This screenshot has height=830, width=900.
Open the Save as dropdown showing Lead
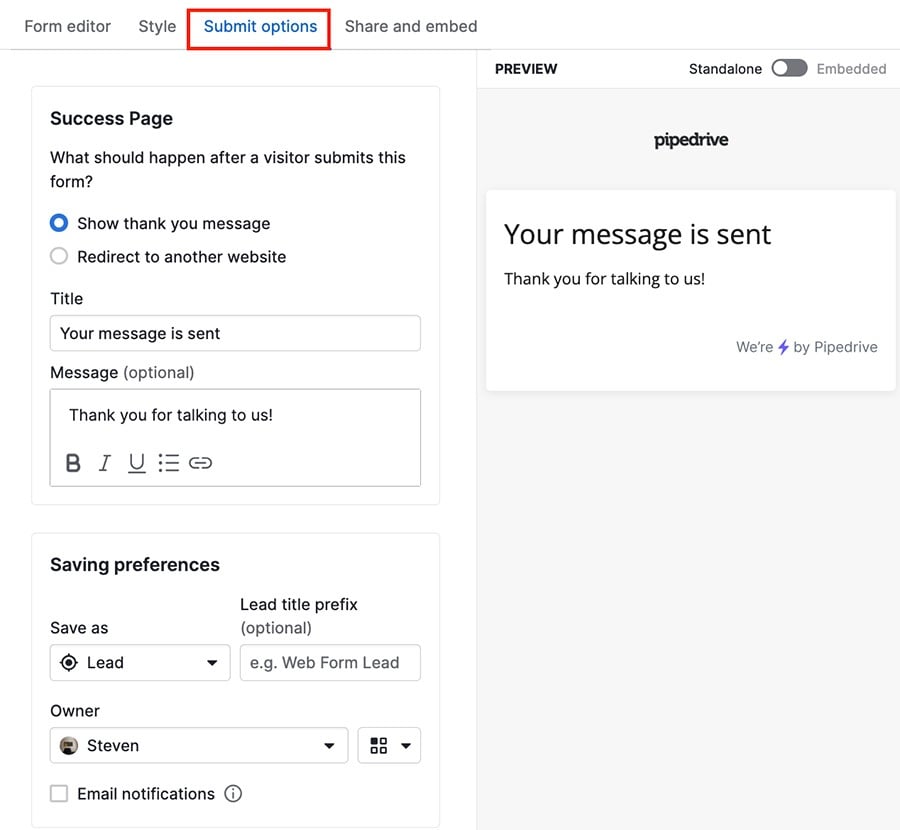140,662
